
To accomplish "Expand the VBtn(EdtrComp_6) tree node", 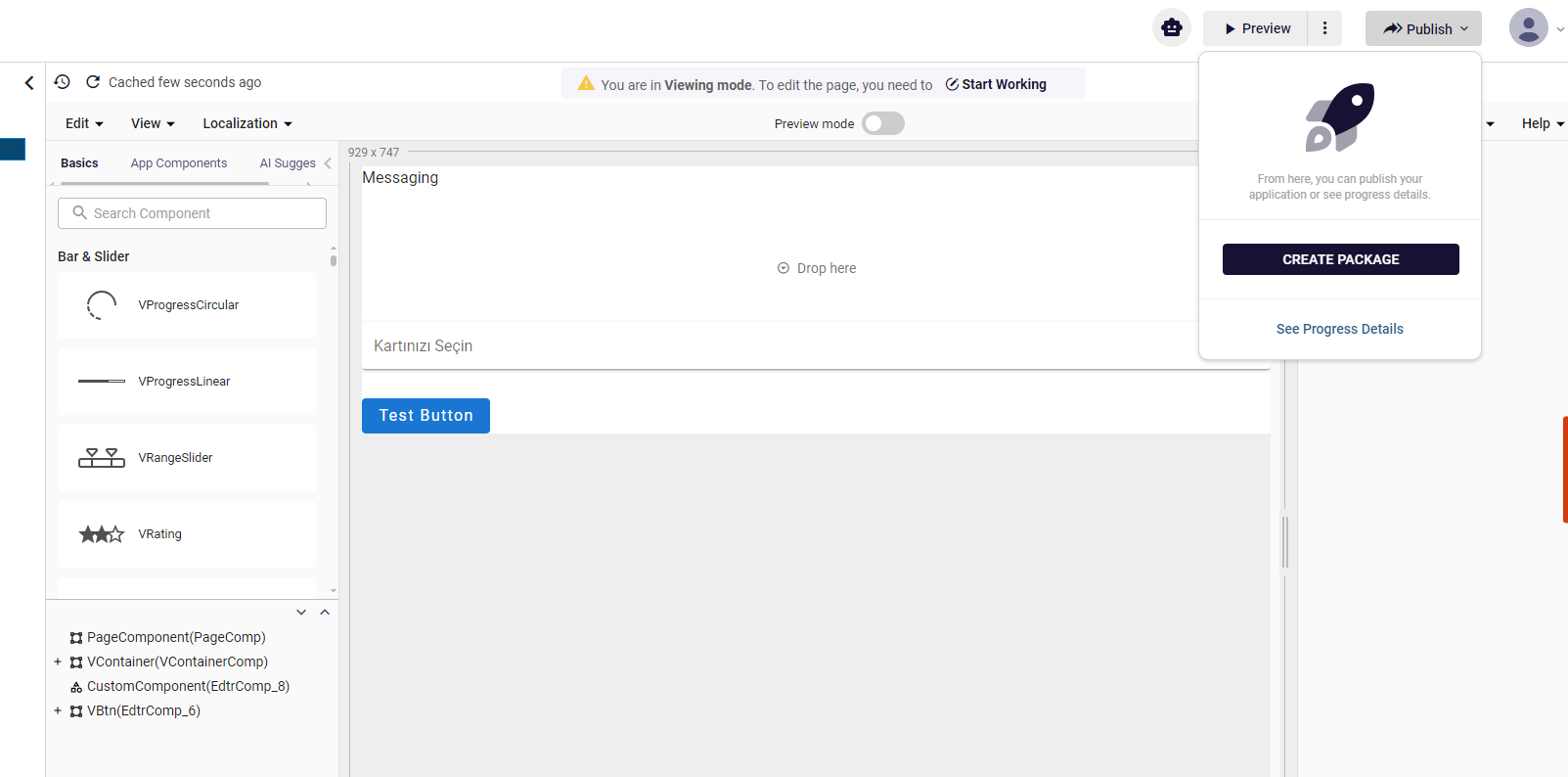I will 58,711.
